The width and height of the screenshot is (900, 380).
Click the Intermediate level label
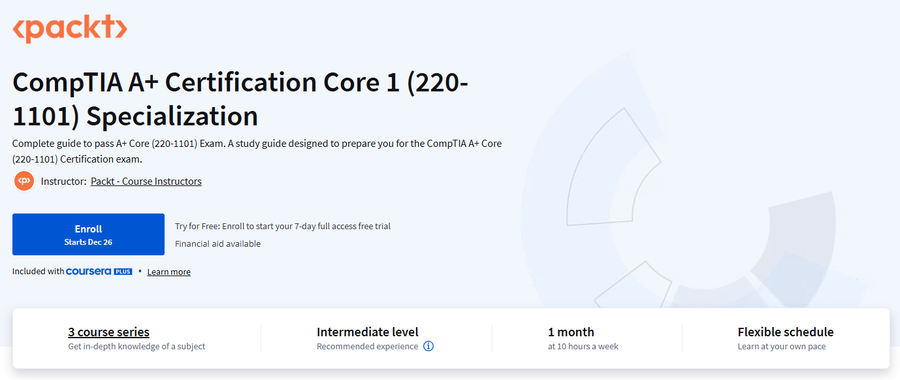pyautogui.click(x=367, y=332)
